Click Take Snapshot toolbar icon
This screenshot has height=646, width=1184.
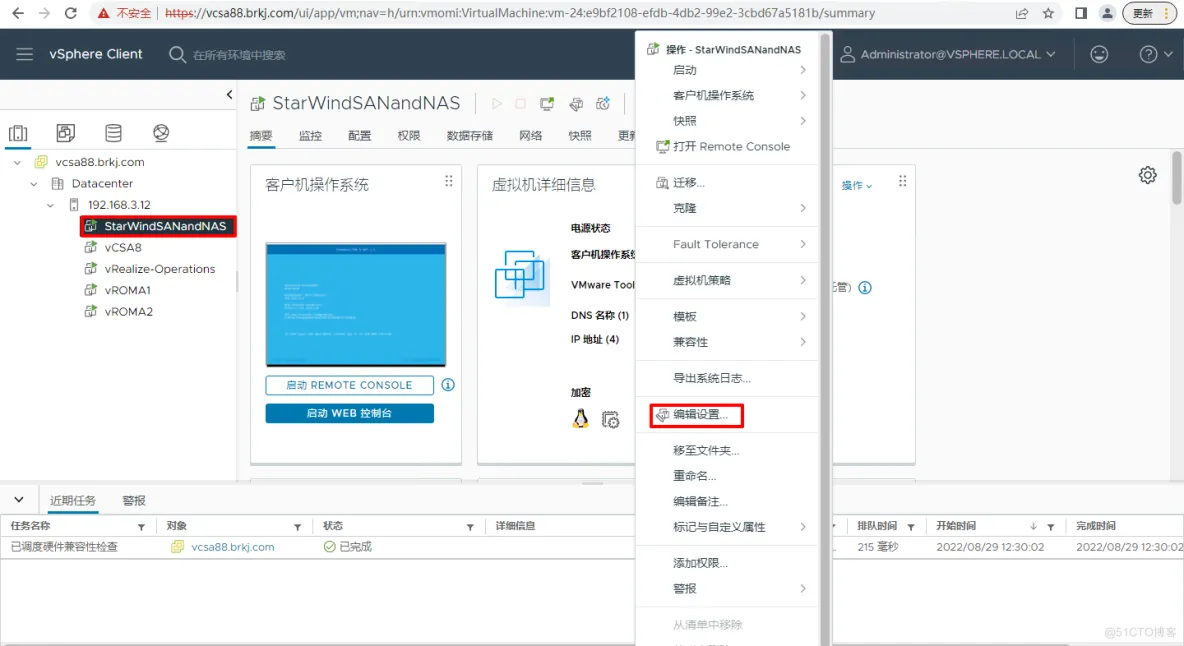(603, 103)
